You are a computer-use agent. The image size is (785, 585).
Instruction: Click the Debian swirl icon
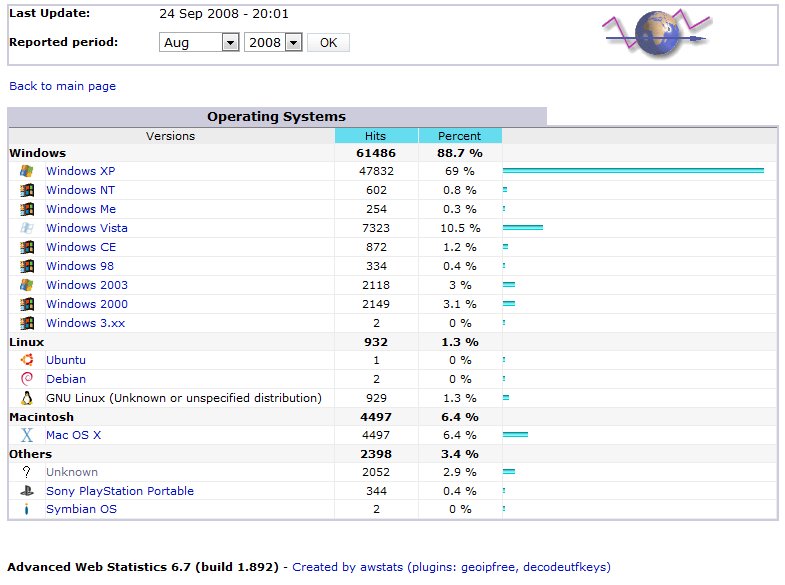(27, 379)
